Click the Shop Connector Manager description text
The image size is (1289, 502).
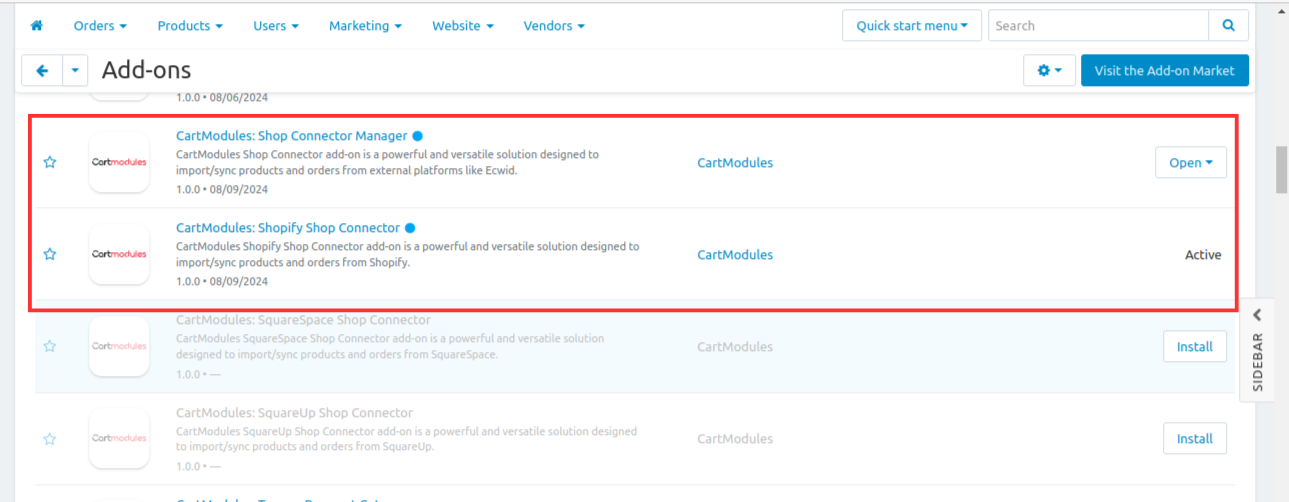point(387,162)
